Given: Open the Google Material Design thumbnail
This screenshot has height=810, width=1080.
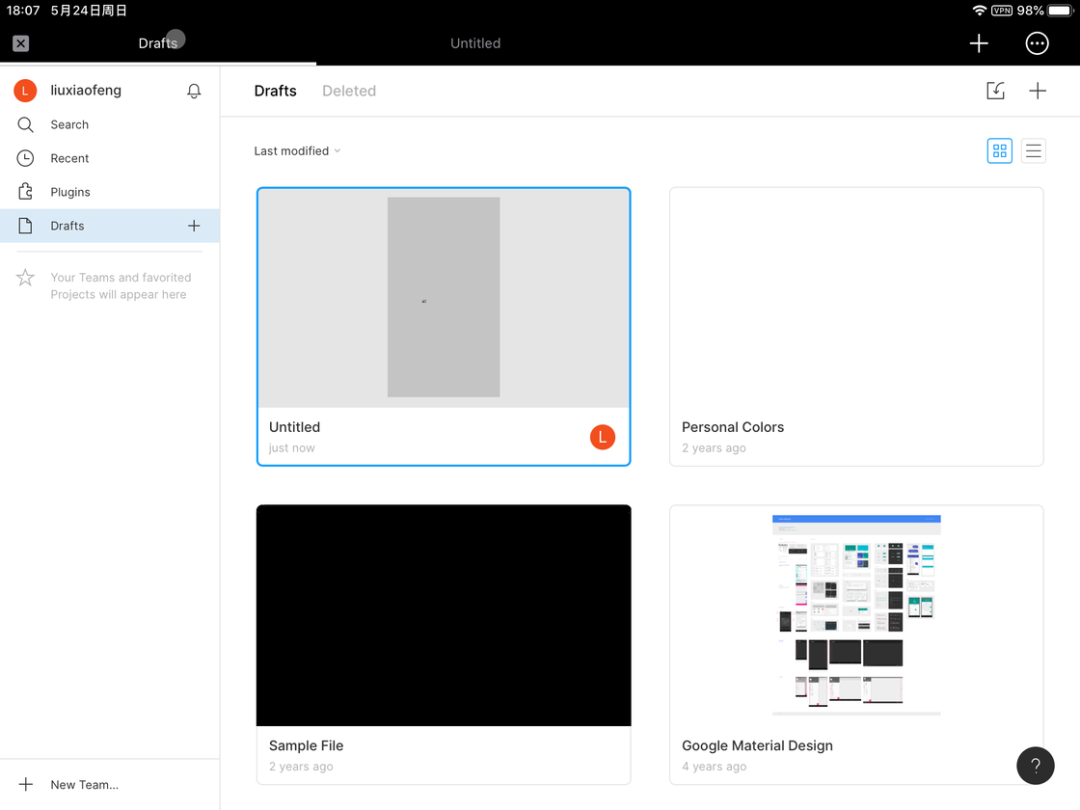Looking at the screenshot, I should pos(856,615).
